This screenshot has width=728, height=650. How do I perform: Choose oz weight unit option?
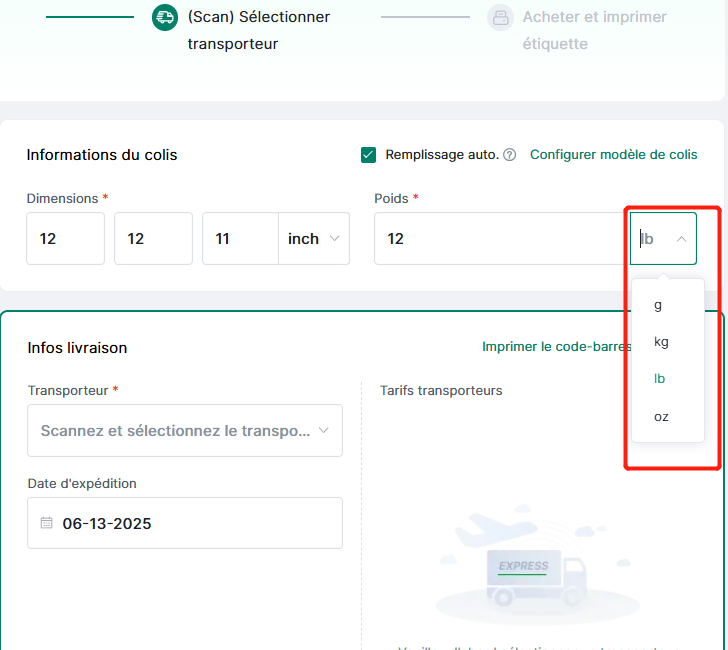point(661,416)
